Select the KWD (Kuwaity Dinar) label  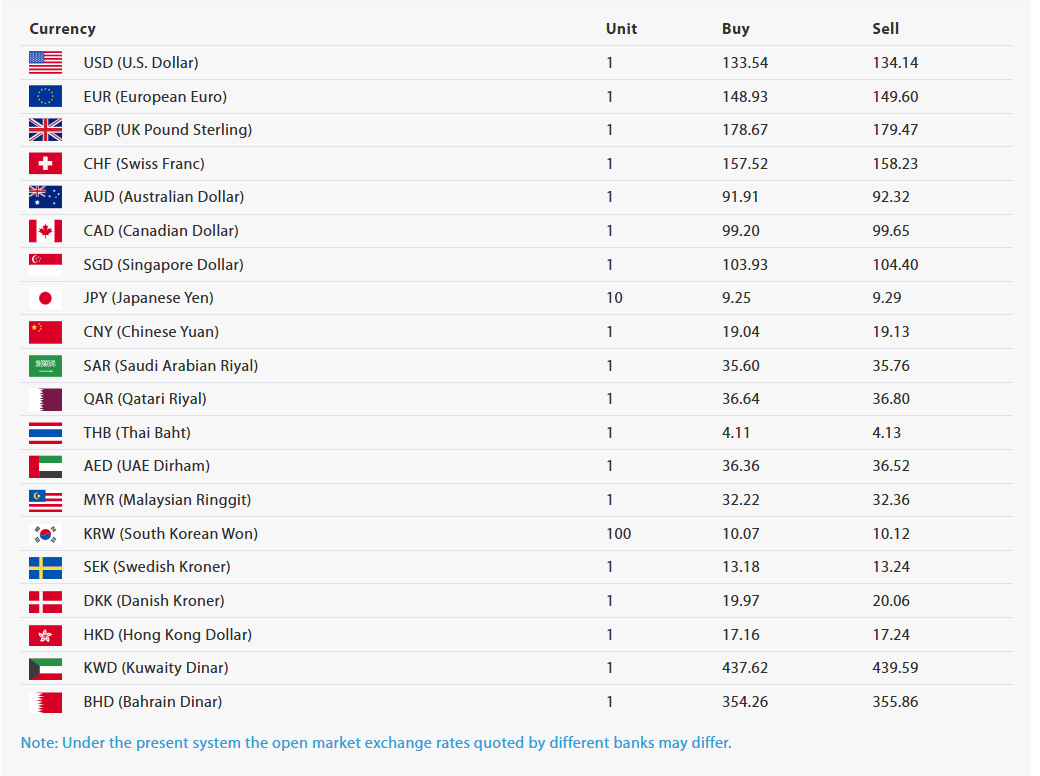click(x=156, y=668)
